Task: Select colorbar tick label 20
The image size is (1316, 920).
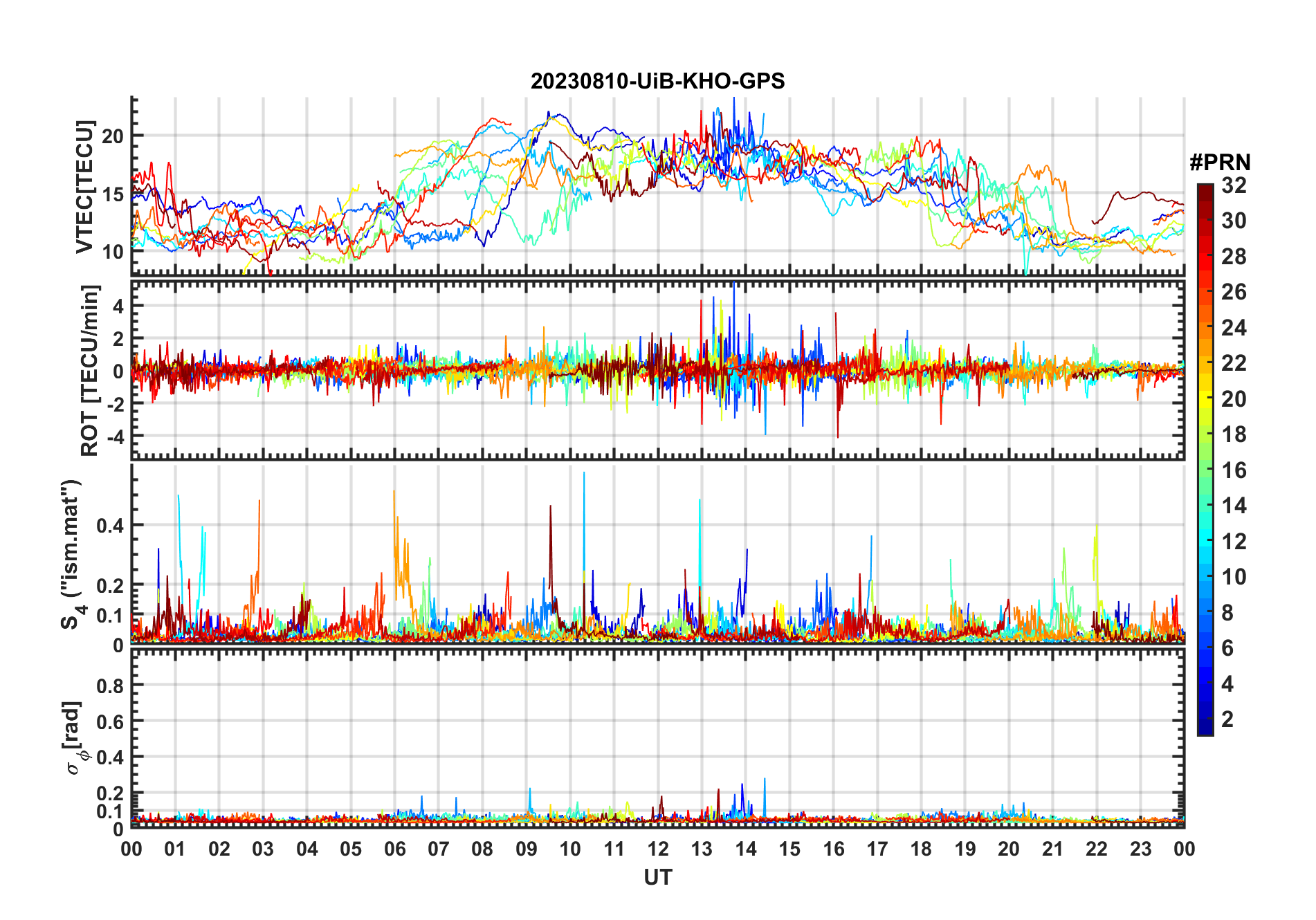Action: click(1234, 399)
